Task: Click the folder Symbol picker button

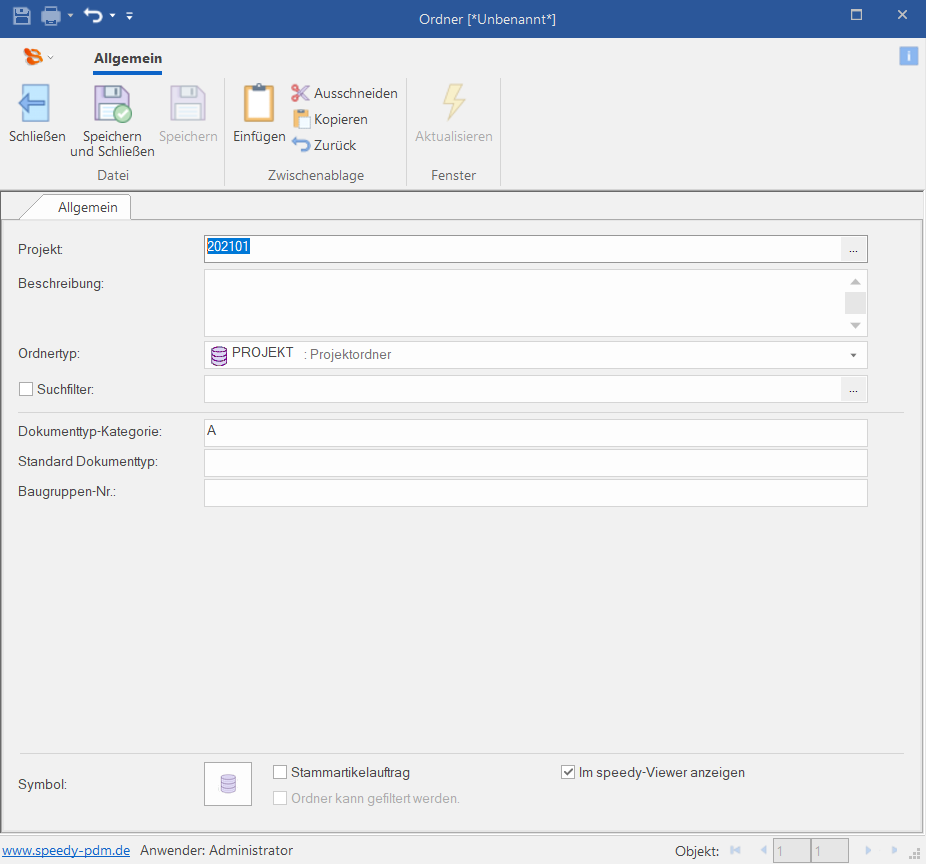Action: 228,784
